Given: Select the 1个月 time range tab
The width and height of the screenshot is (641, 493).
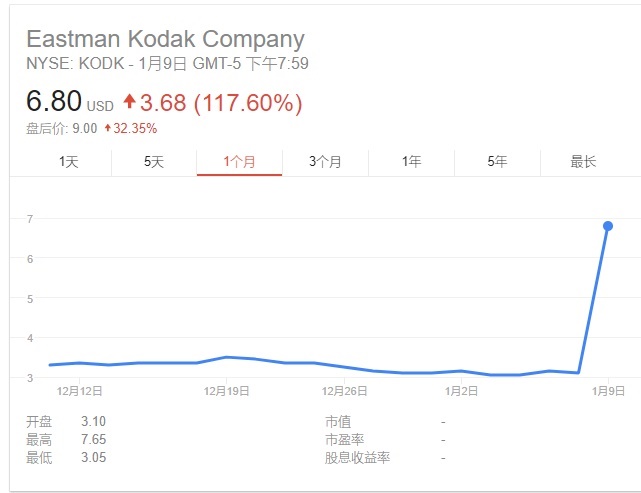Looking at the screenshot, I should [x=240, y=162].
